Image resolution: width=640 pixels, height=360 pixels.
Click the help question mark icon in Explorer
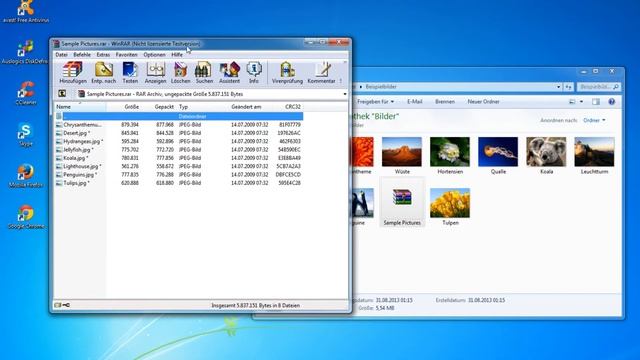tap(611, 102)
